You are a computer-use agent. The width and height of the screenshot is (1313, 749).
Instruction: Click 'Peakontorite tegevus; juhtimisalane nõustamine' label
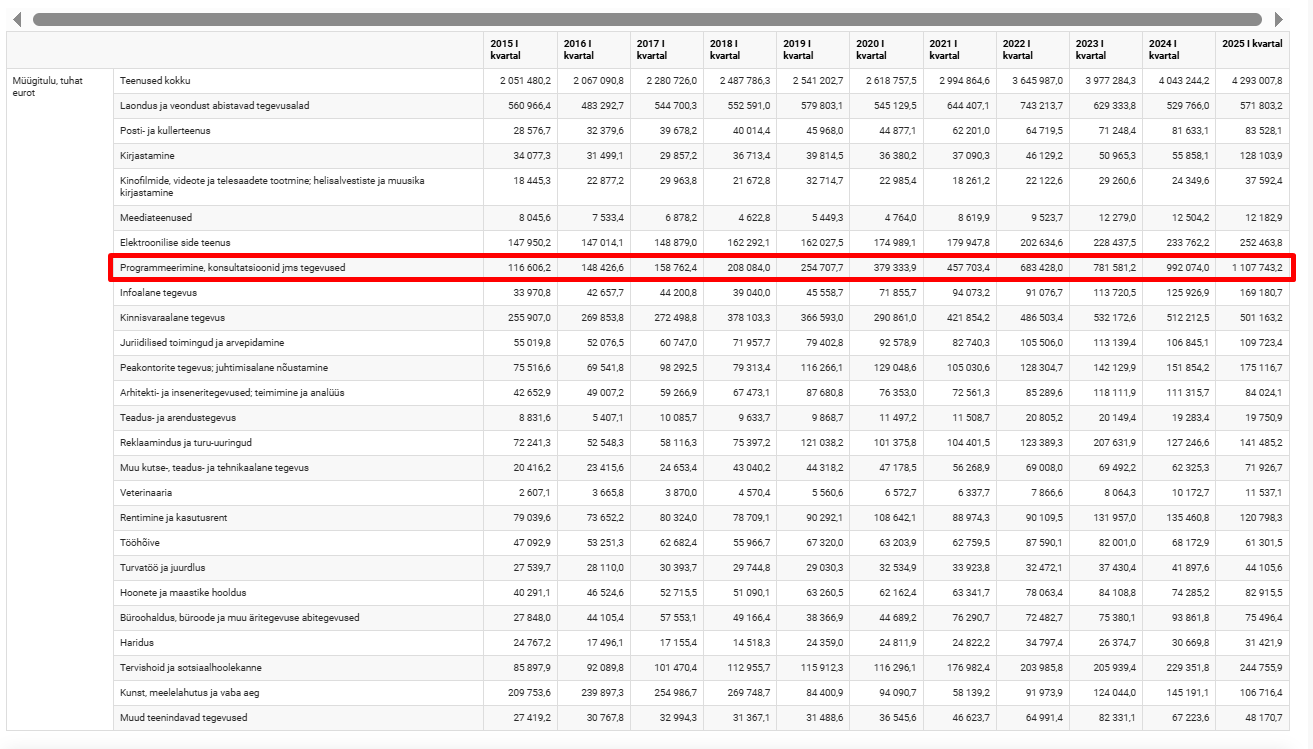point(223,368)
